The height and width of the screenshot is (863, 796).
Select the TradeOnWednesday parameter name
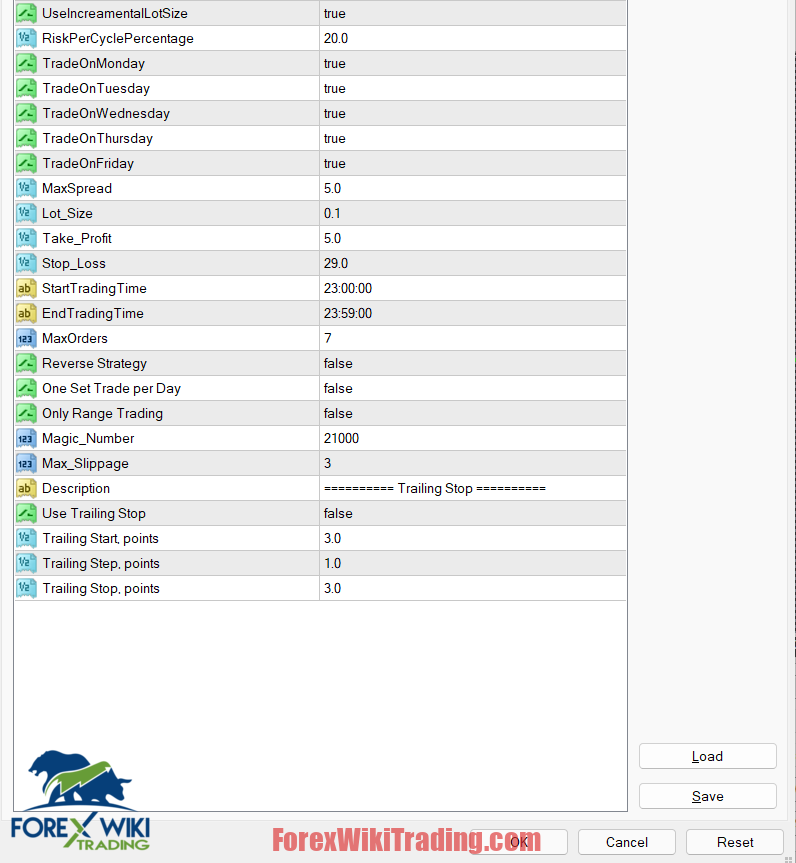[x=106, y=113]
